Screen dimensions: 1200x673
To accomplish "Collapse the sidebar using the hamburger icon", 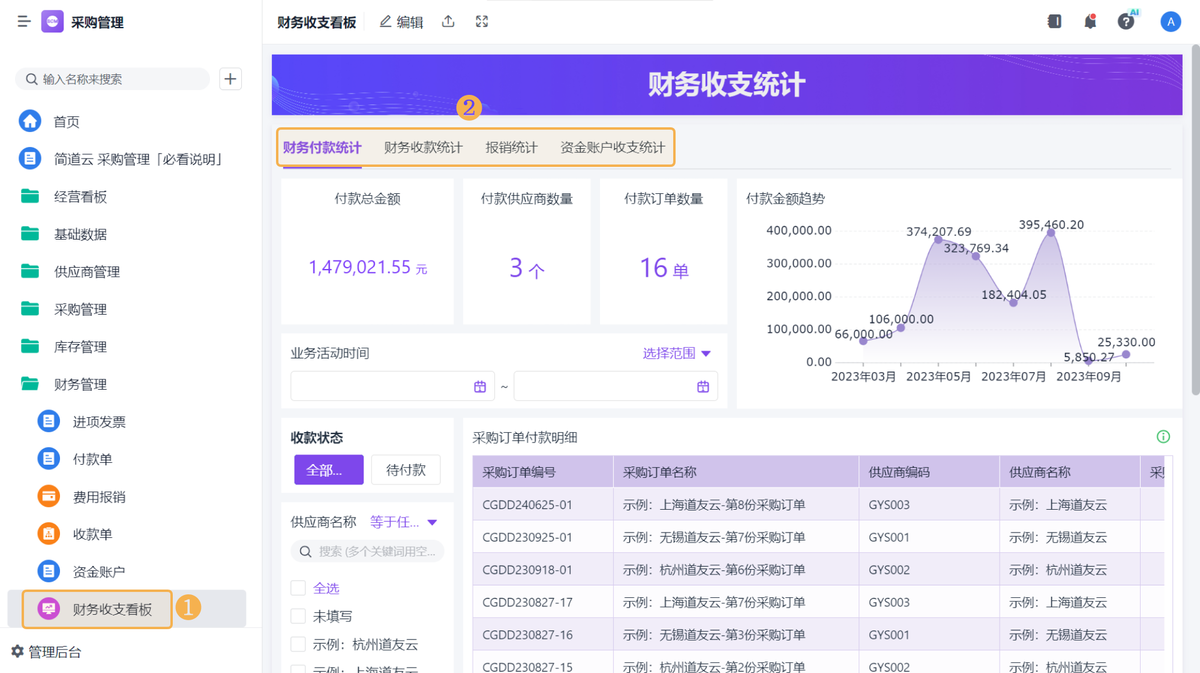I will pyautogui.click(x=24, y=22).
